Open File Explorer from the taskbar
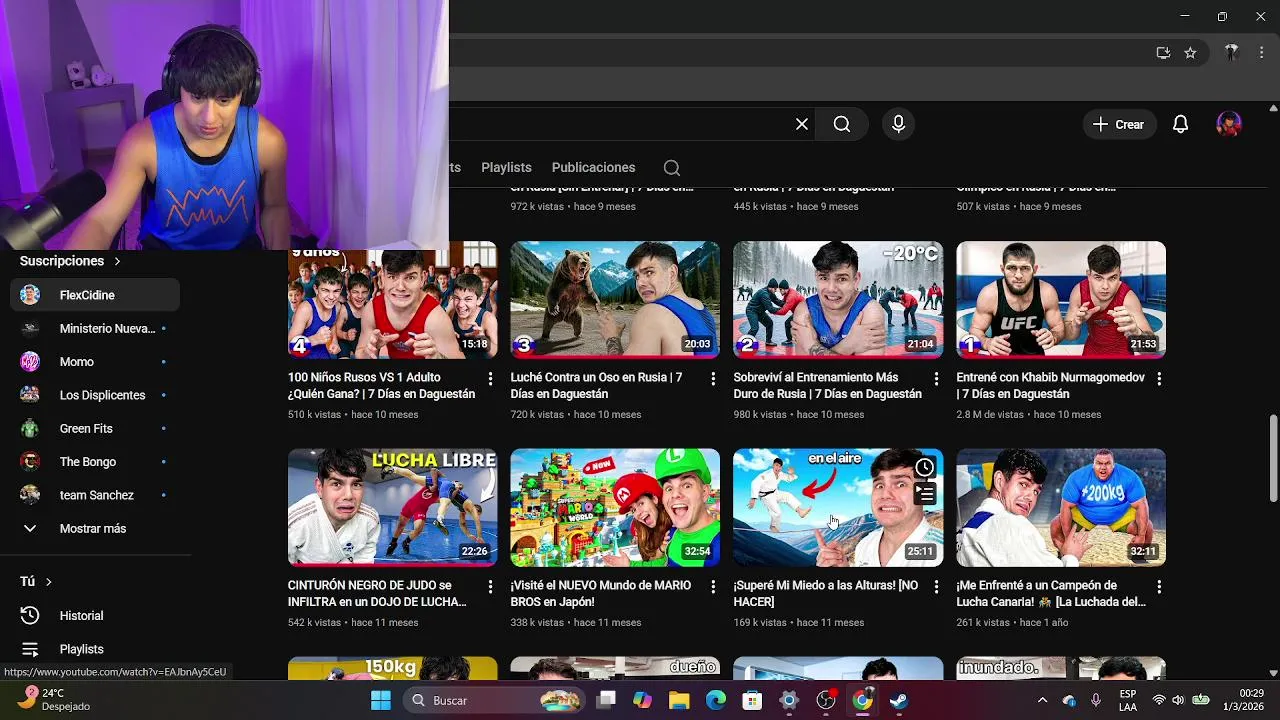This screenshot has width=1280, height=720. 679,700
